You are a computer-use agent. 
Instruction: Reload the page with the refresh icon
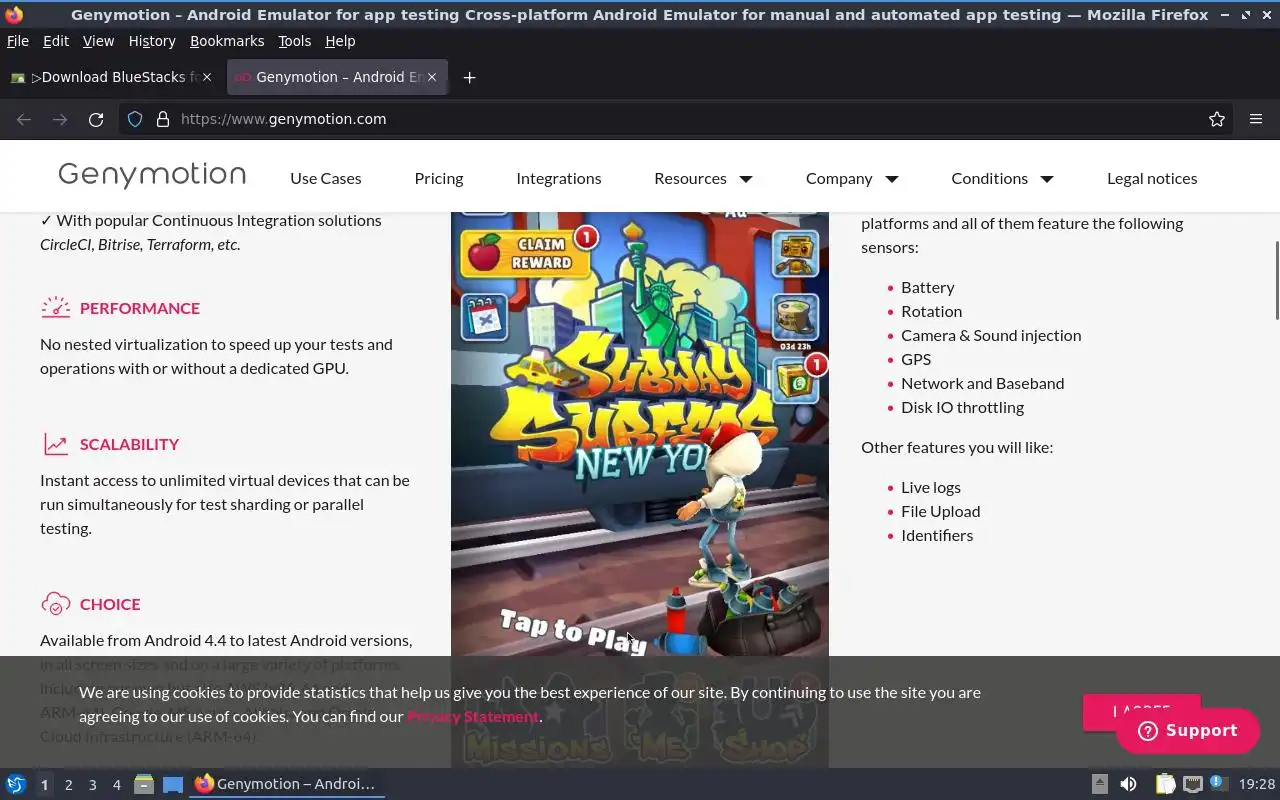point(96,119)
